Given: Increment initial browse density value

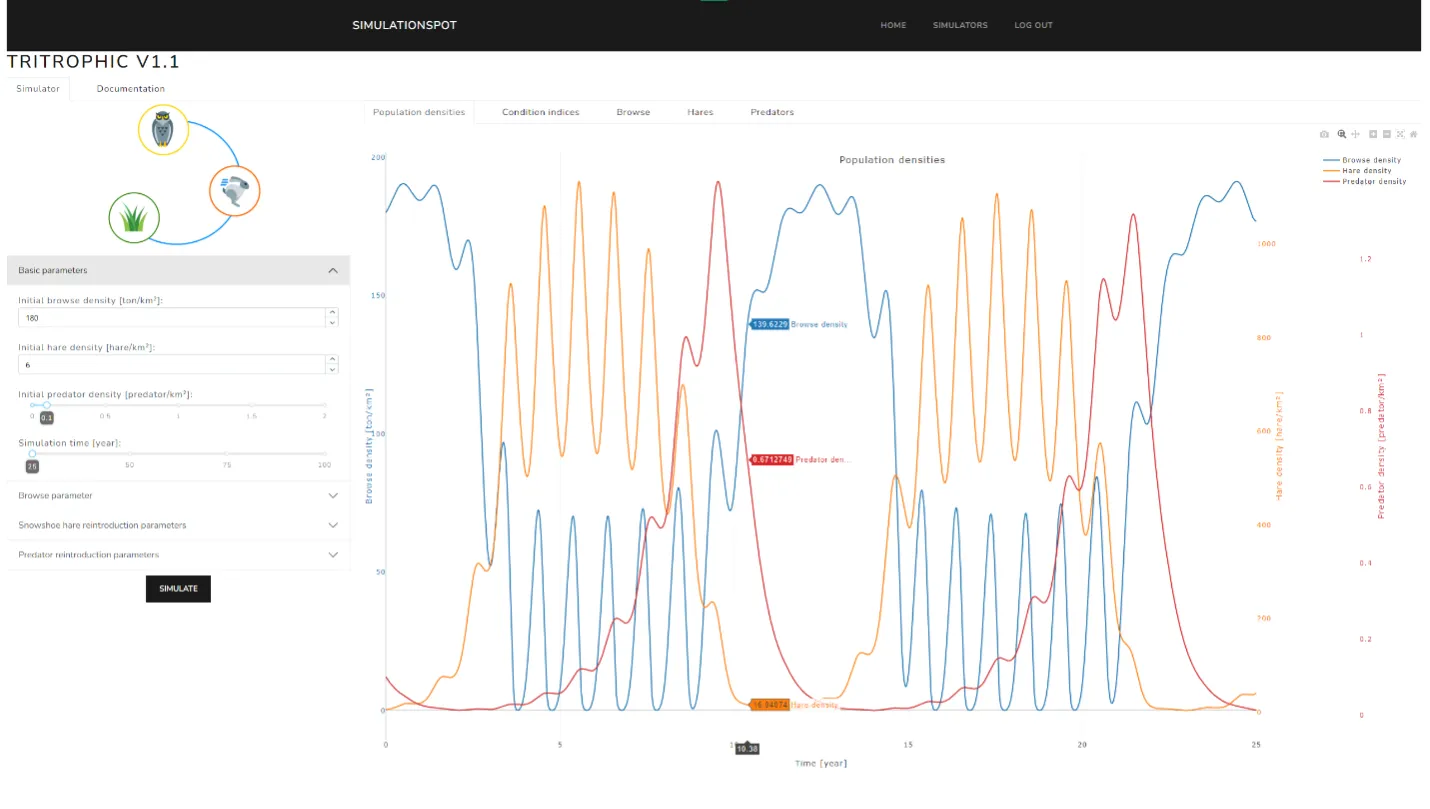Looking at the screenshot, I should 332,312.
